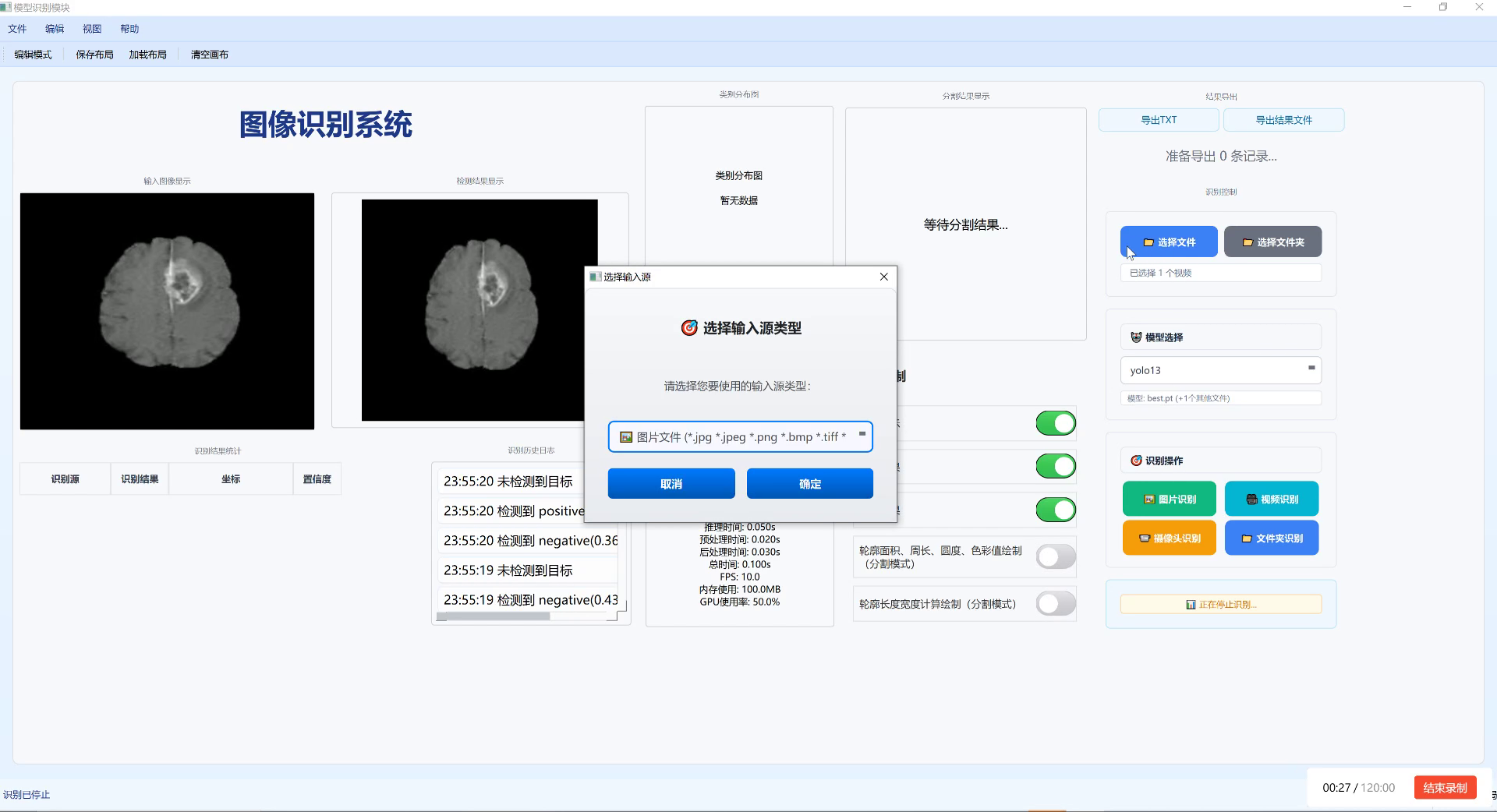Click the robot icon beside 模型选择
The height and width of the screenshot is (812, 1497).
pos(1137,337)
